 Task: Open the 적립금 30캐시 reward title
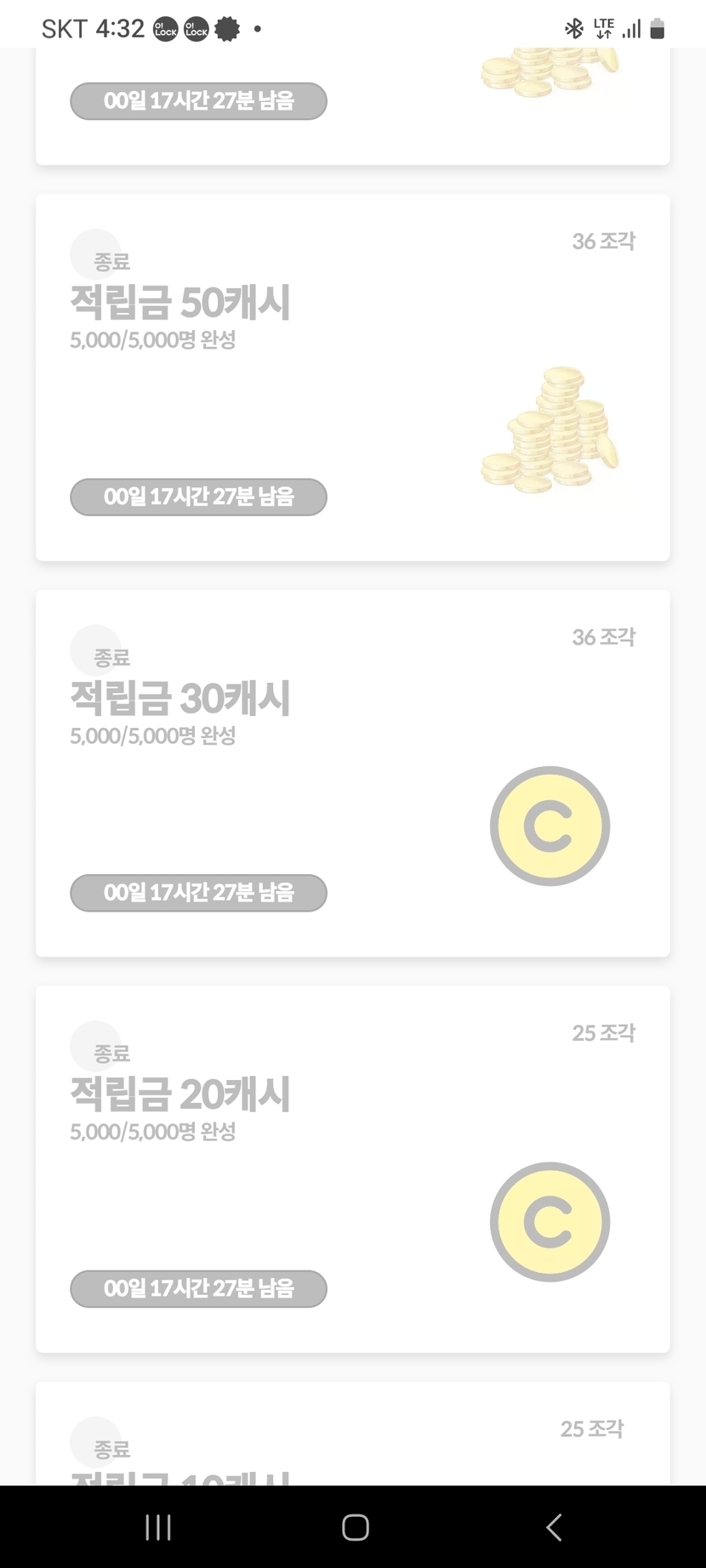pyautogui.click(x=180, y=698)
